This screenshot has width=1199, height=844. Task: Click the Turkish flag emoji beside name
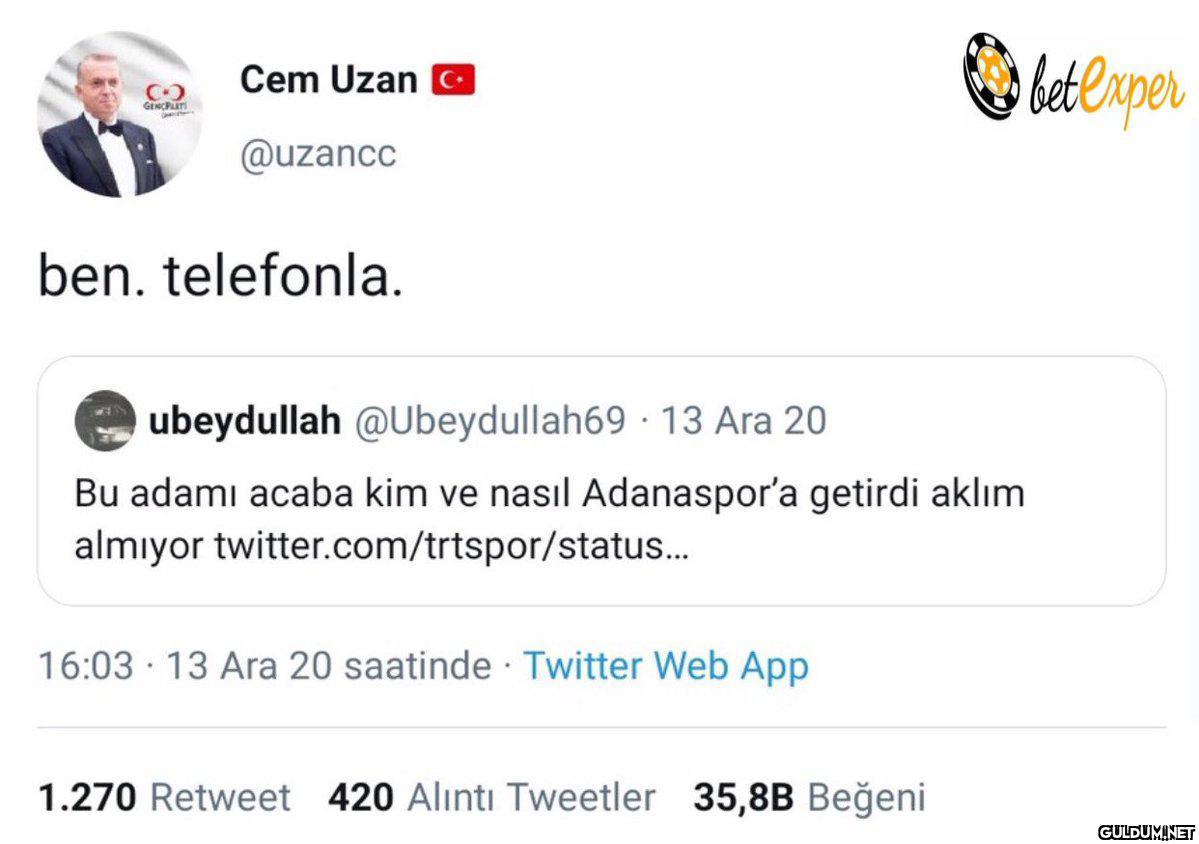pyautogui.click(x=453, y=80)
